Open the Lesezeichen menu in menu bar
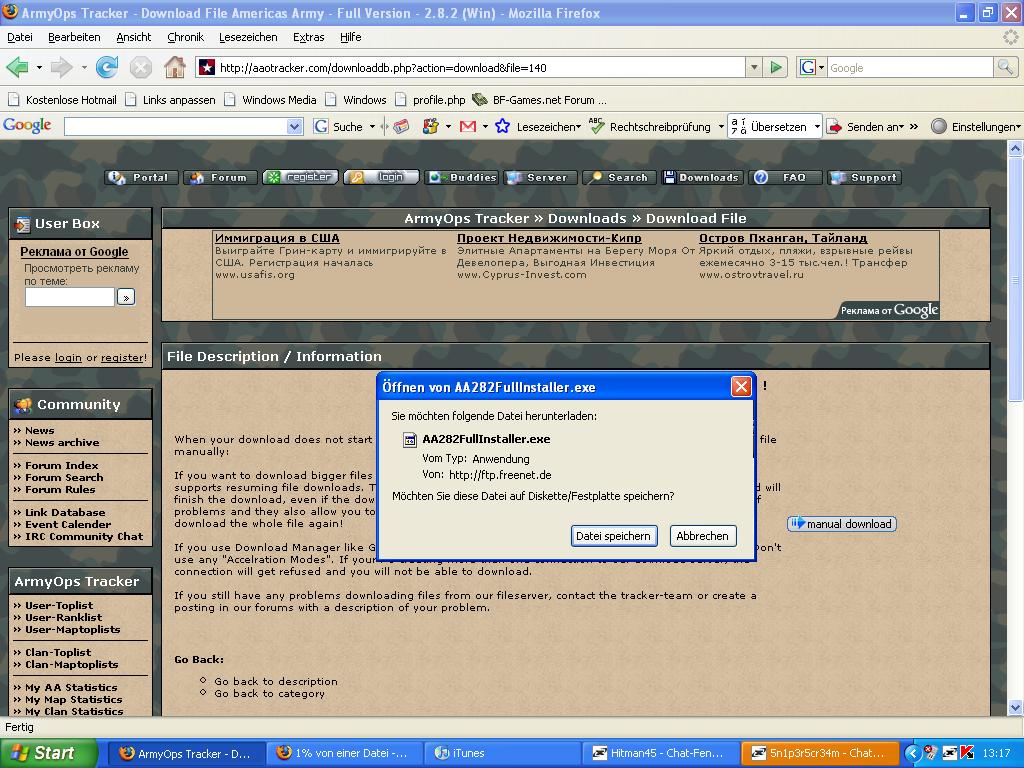The height and width of the screenshot is (768, 1024). click(x=248, y=37)
